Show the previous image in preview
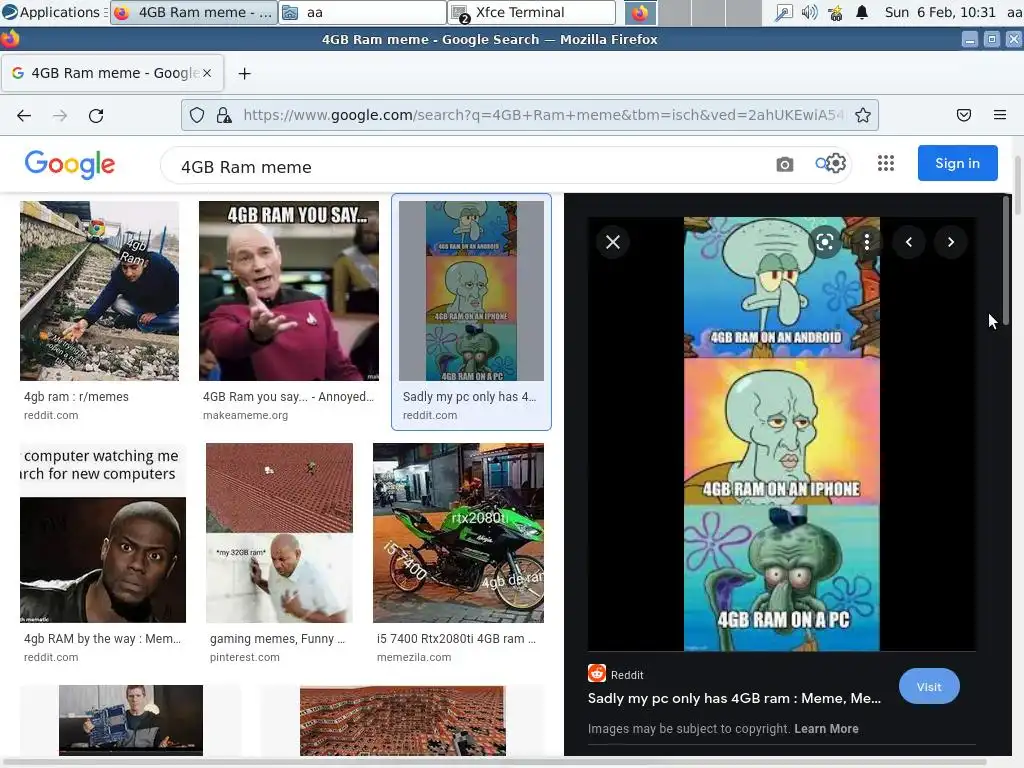Viewport: 1024px width, 768px height. [908, 242]
